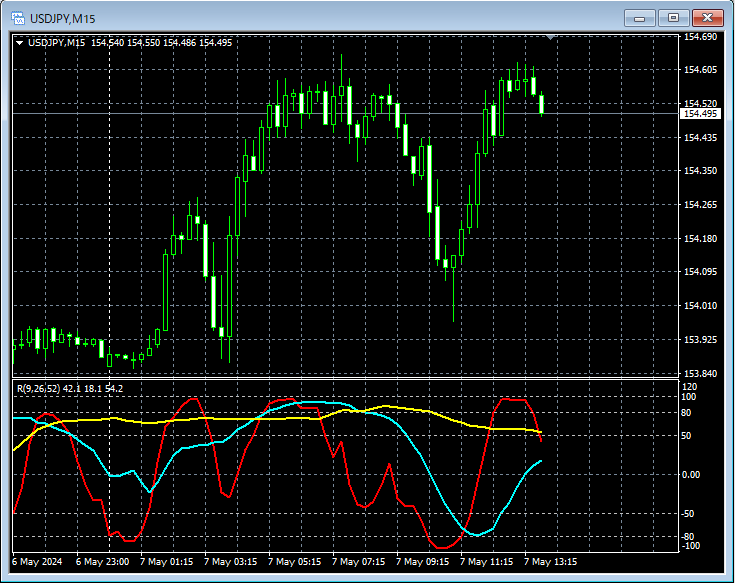
Task: Minimize the USDJPY,M15 chart window
Action: pyautogui.click(x=639, y=17)
